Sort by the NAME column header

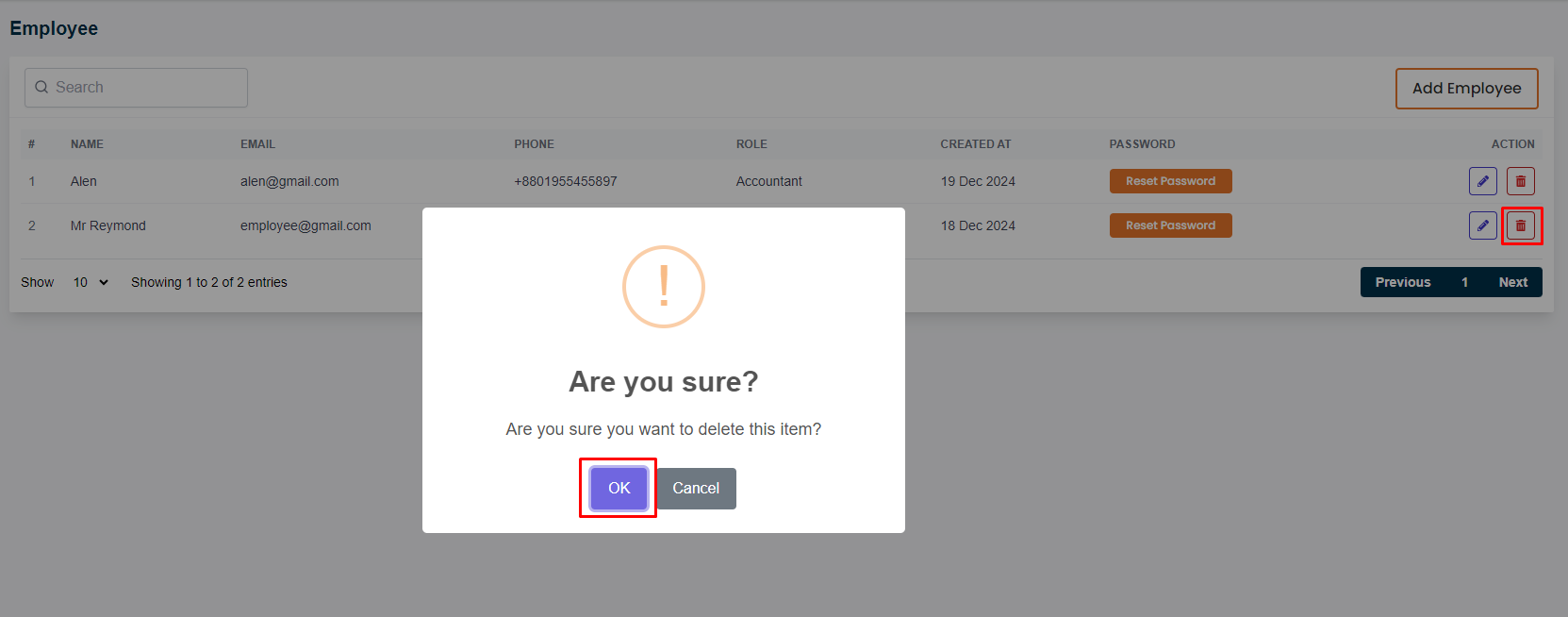pos(87,144)
